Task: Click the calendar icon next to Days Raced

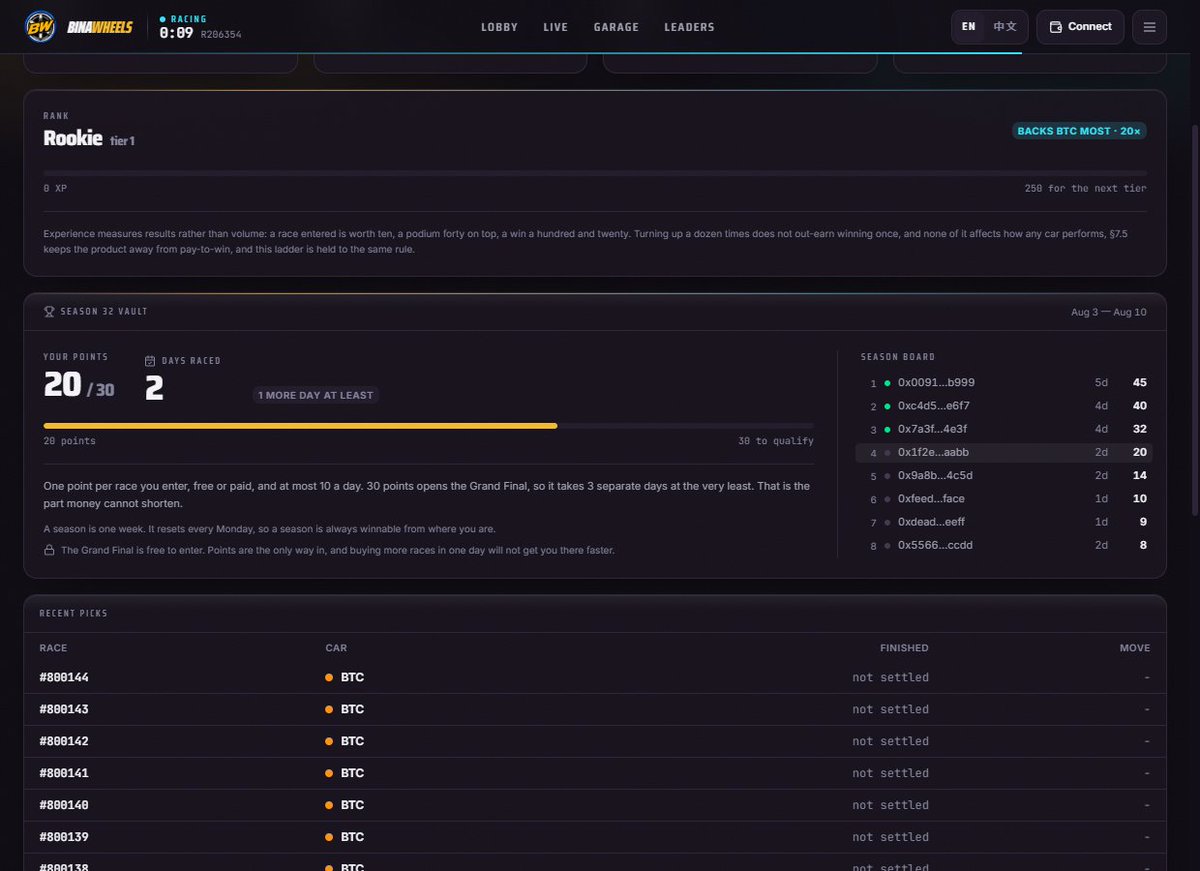Action: click(x=150, y=361)
